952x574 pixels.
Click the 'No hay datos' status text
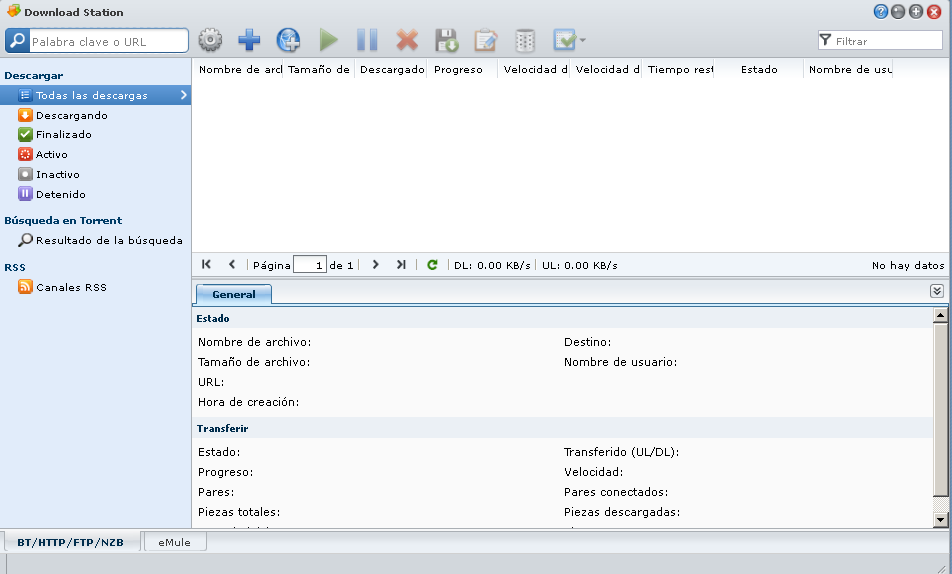click(908, 265)
